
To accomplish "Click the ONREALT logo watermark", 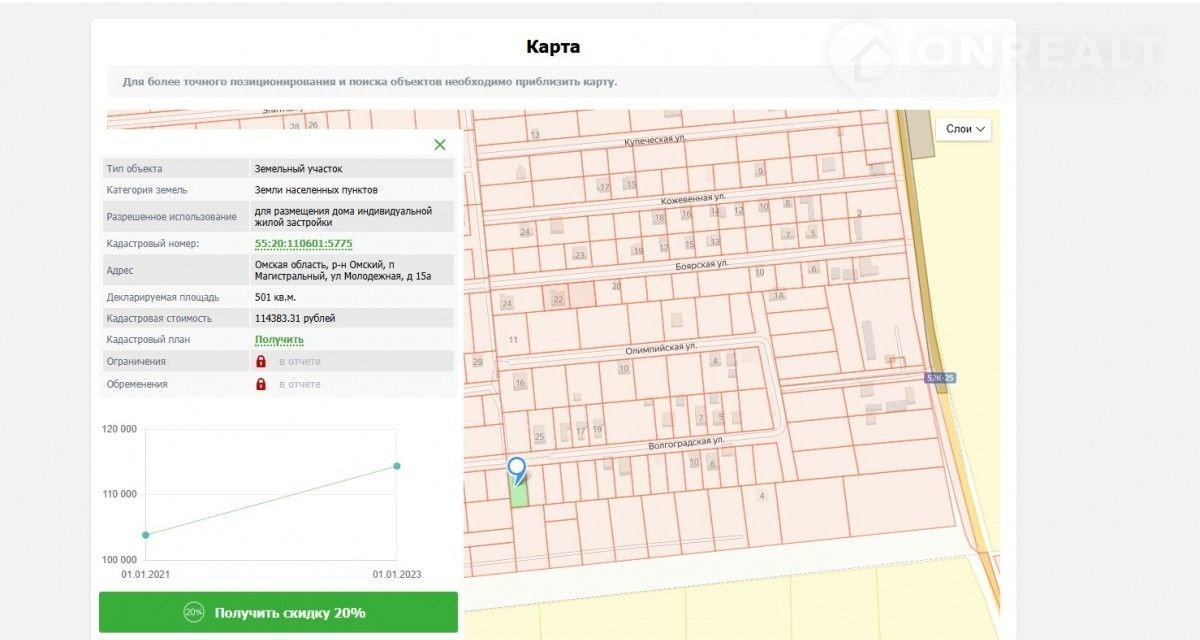I will click(996, 62).
